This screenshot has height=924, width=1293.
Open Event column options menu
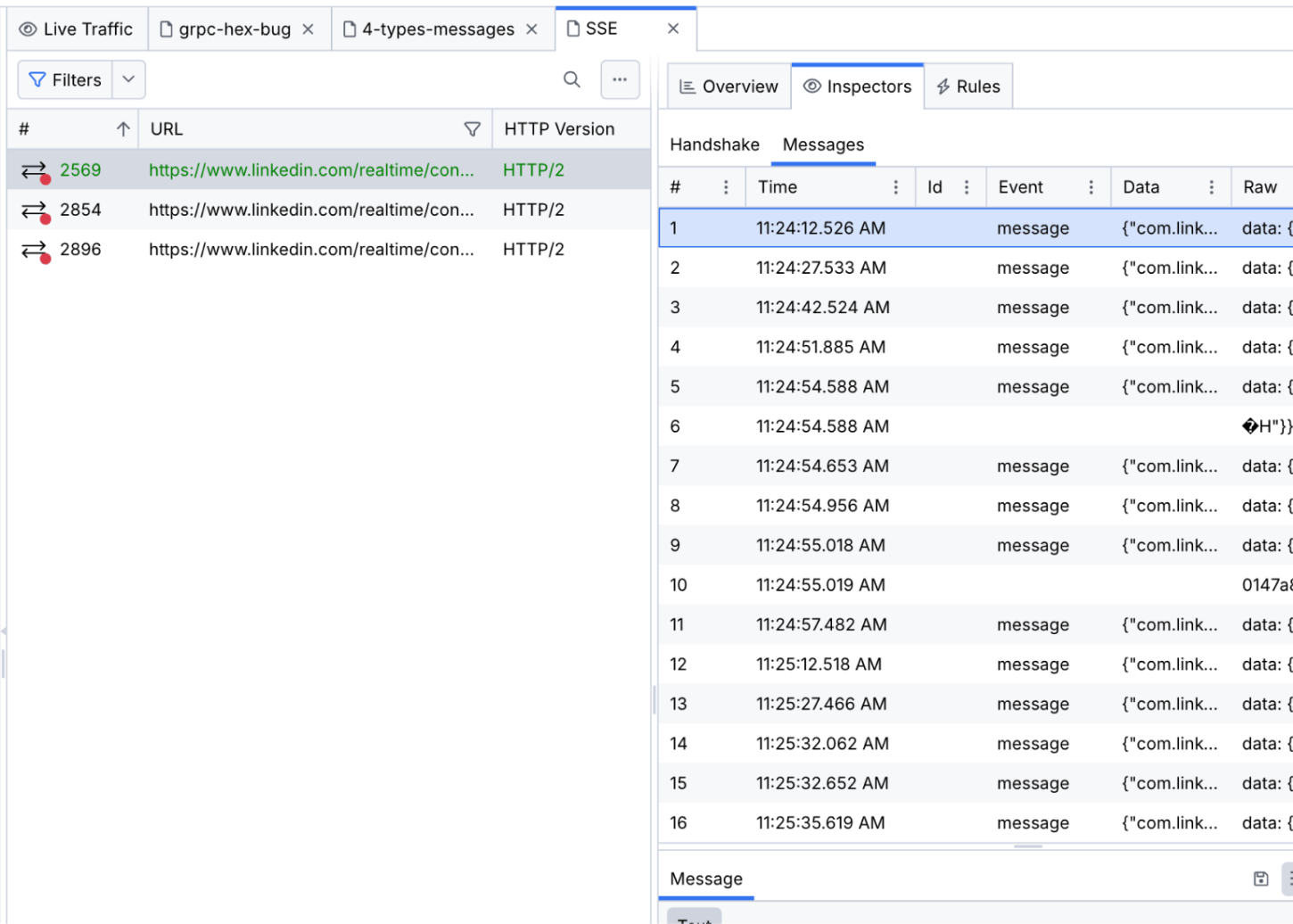coord(1091,187)
